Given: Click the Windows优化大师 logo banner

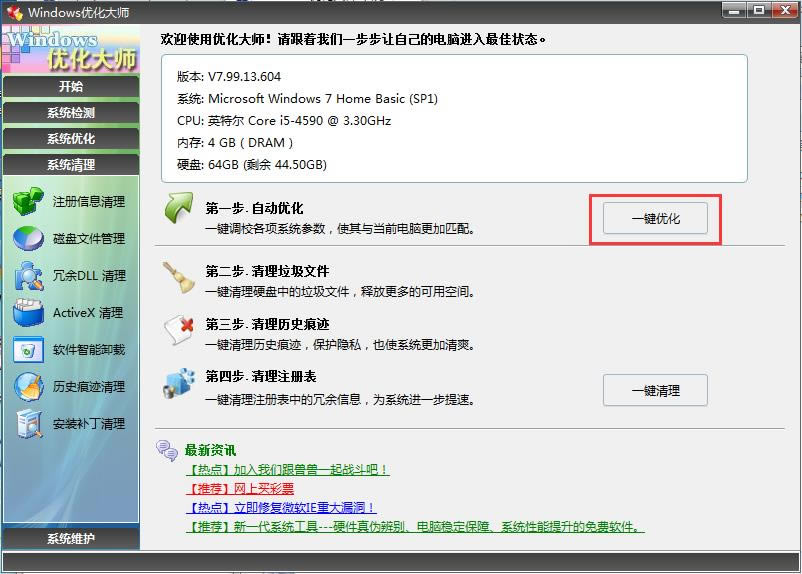Looking at the screenshot, I should click(71, 50).
